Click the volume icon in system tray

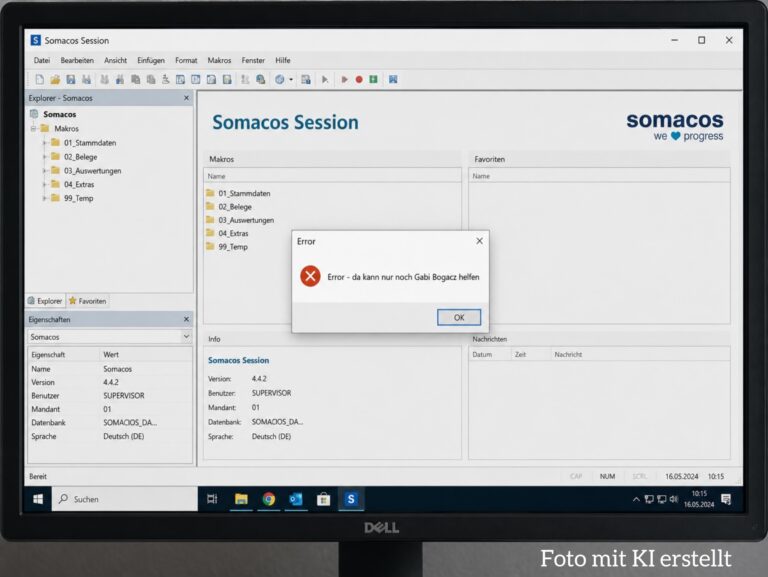[x=674, y=499]
